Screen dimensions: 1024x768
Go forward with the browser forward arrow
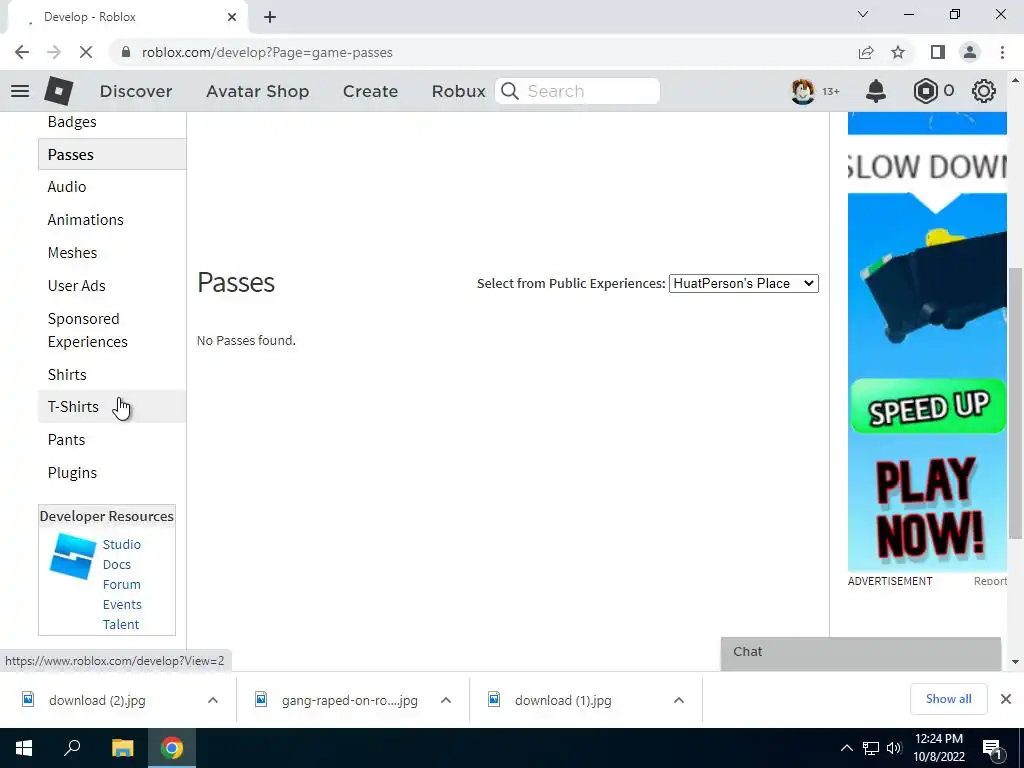(x=54, y=52)
